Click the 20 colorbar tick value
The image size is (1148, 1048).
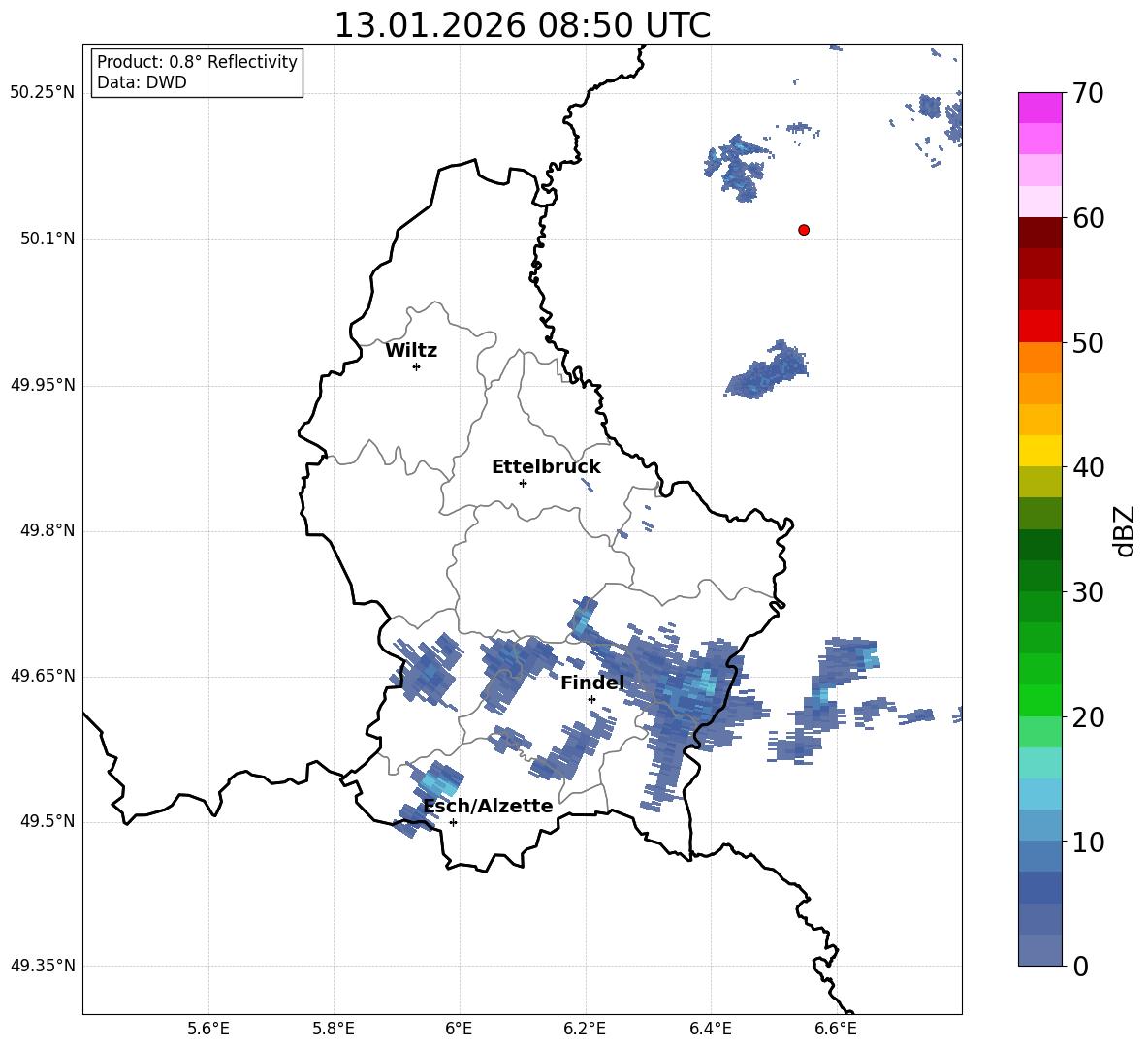click(1087, 717)
